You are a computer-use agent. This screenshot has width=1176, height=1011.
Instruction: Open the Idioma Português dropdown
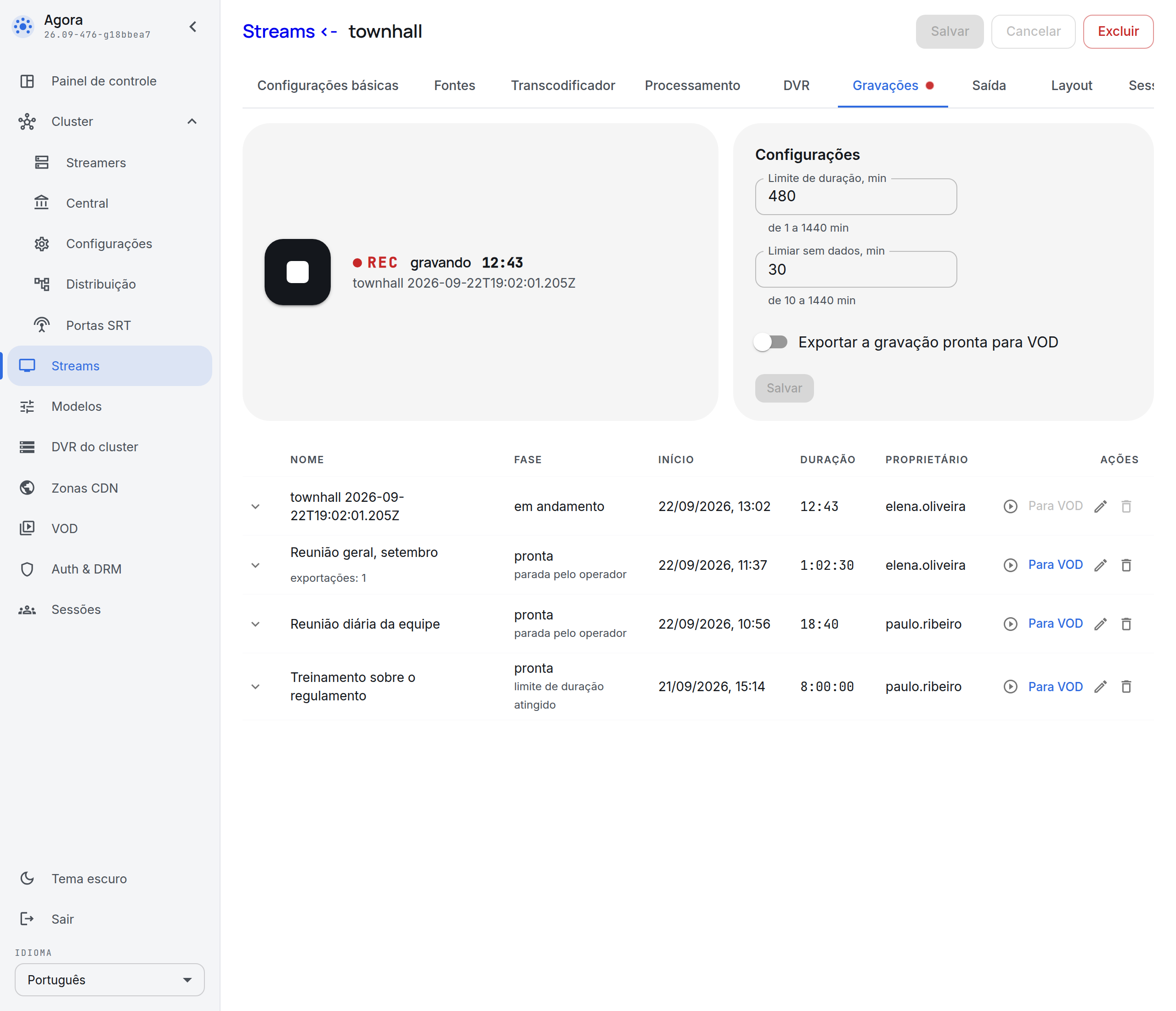(109, 980)
